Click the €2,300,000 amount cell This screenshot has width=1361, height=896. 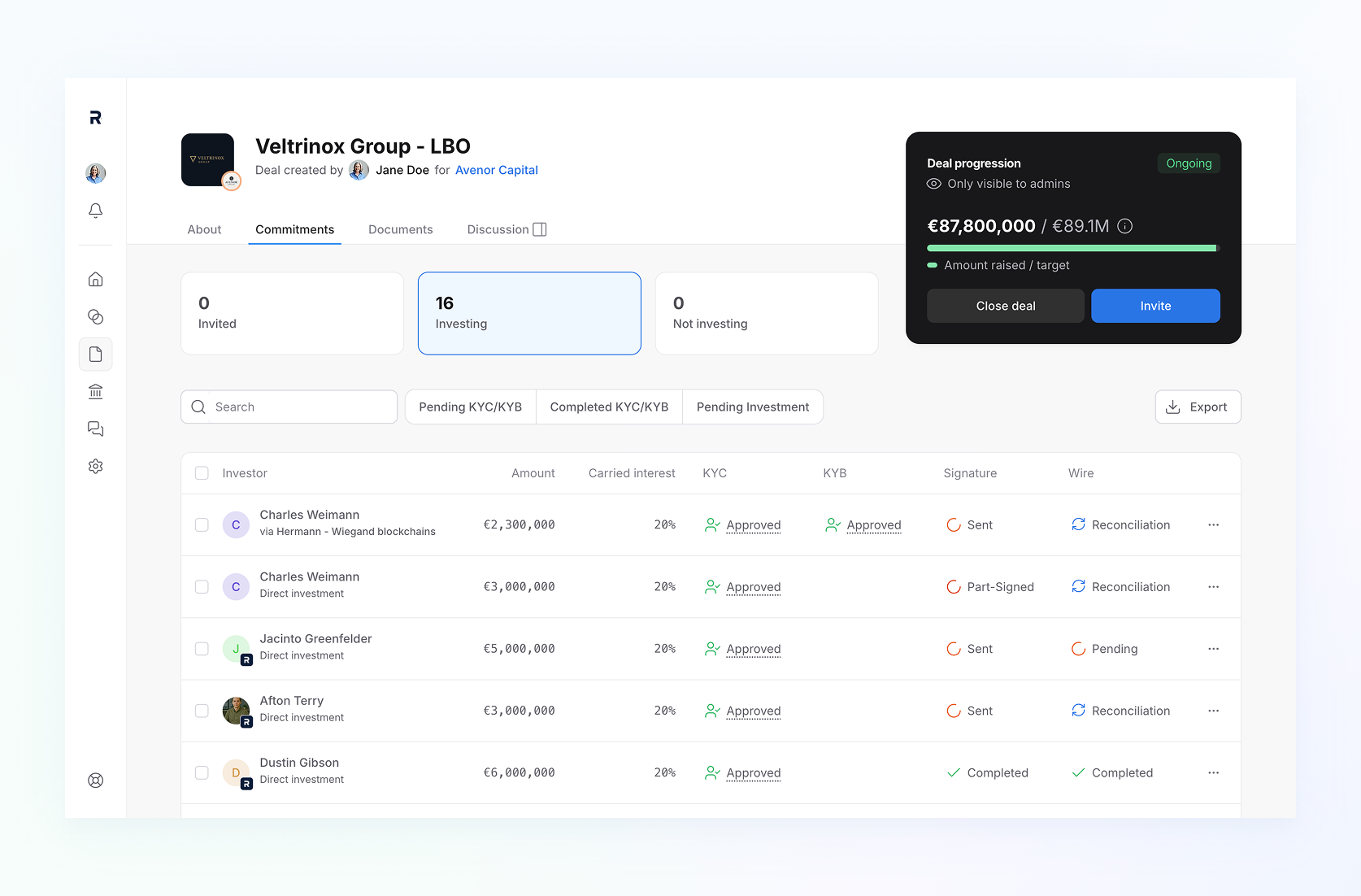click(x=519, y=525)
